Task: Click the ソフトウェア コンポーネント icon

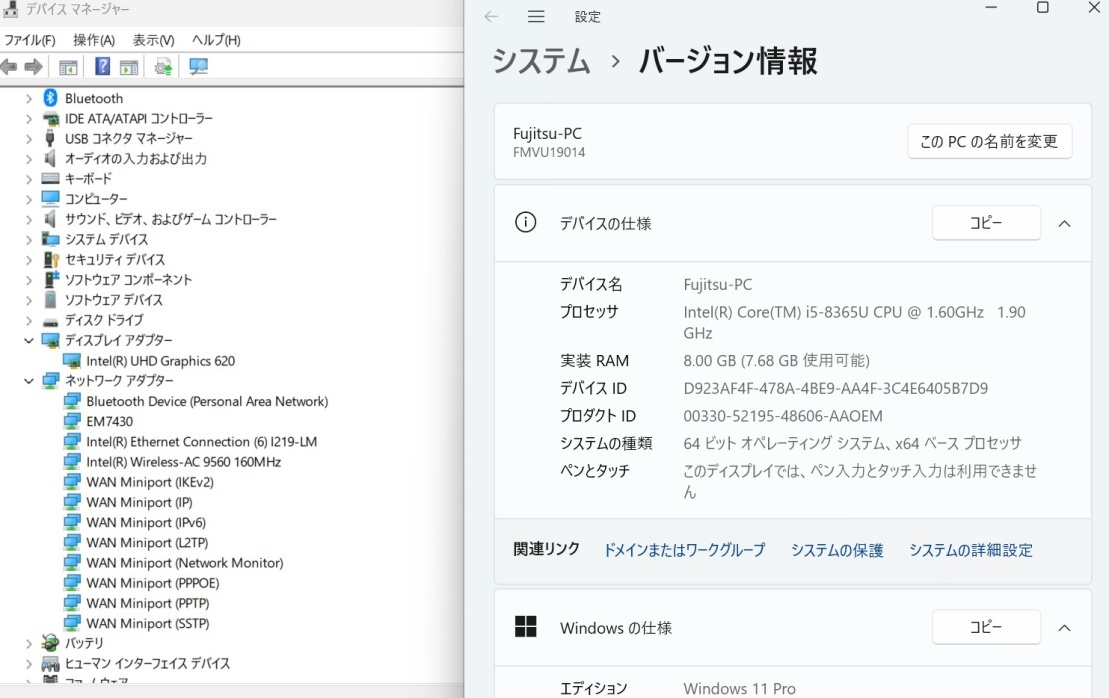Action: [x=50, y=279]
